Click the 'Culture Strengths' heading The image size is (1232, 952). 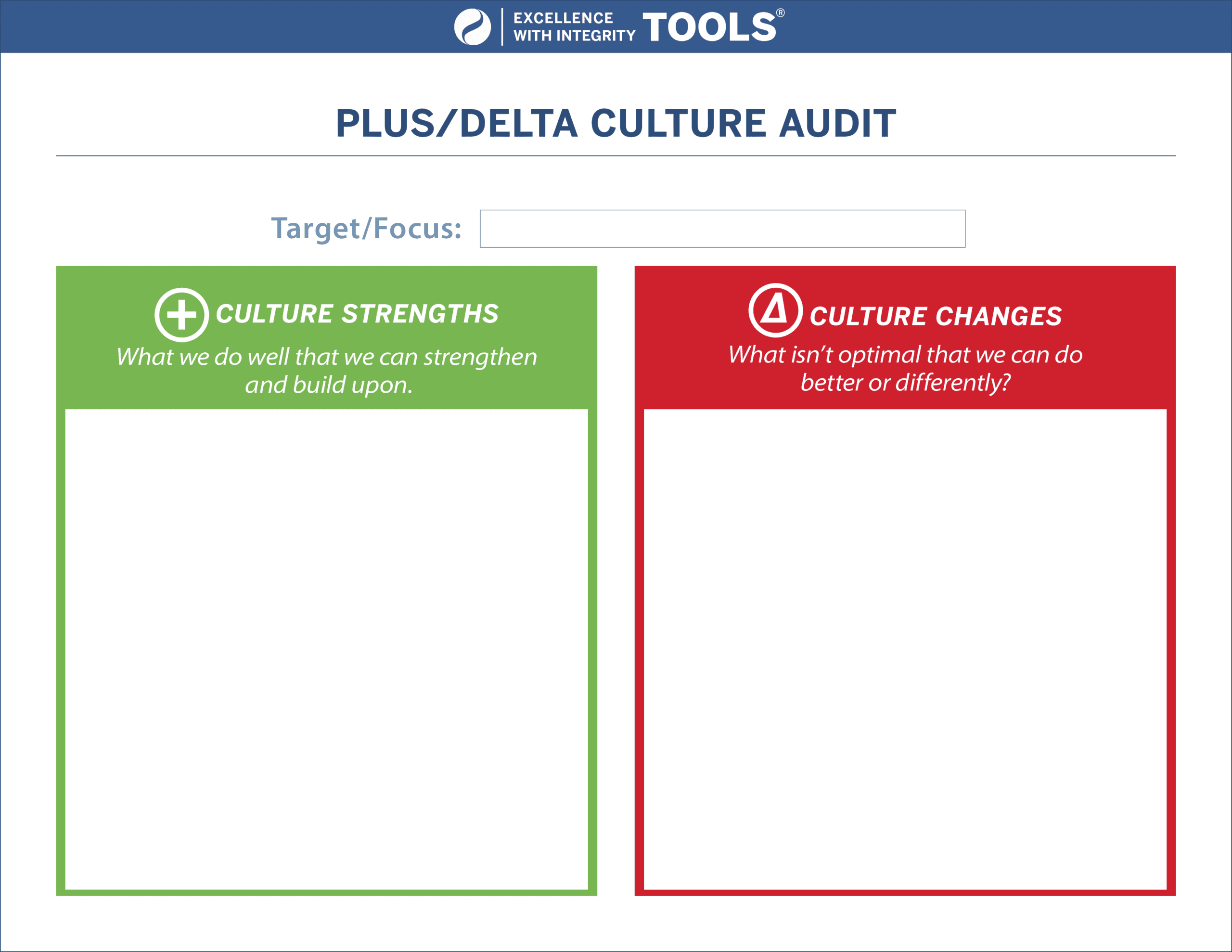(x=357, y=314)
